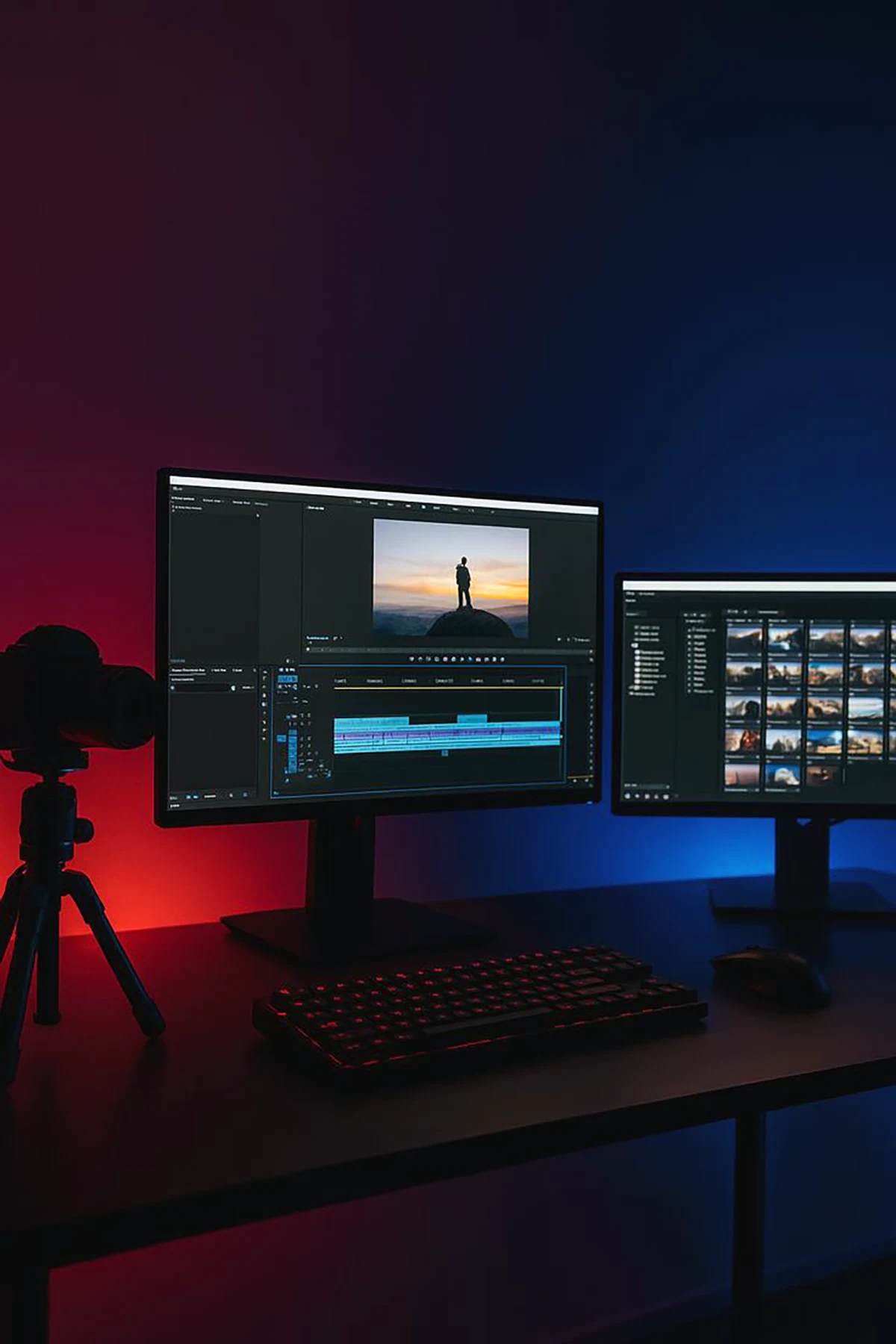Select the short cyan clip on the upper track
The height and width of the screenshot is (1344, 896).
tap(472, 719)
